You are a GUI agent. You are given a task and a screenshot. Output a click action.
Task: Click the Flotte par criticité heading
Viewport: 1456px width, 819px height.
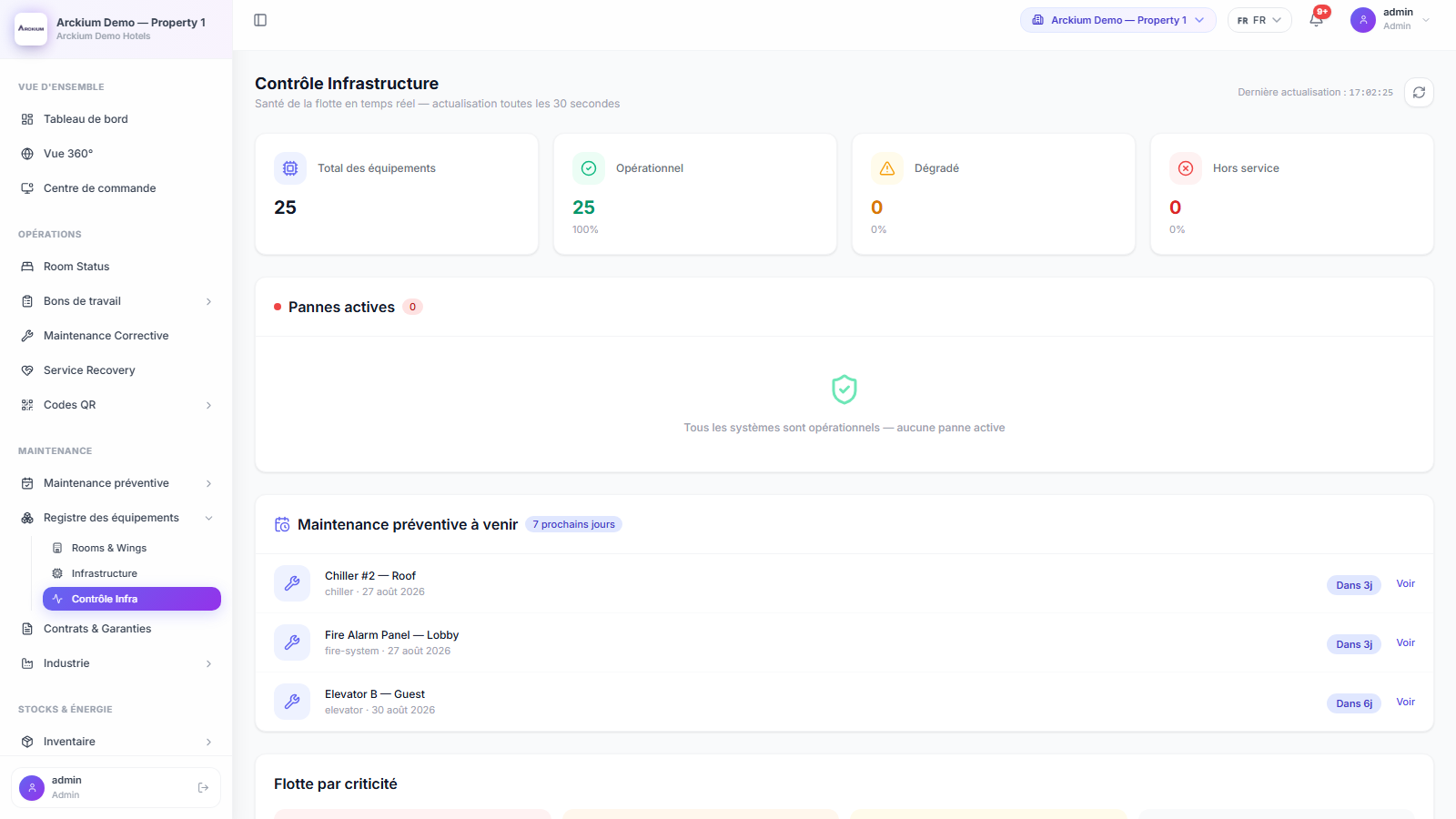click(336, 784)
